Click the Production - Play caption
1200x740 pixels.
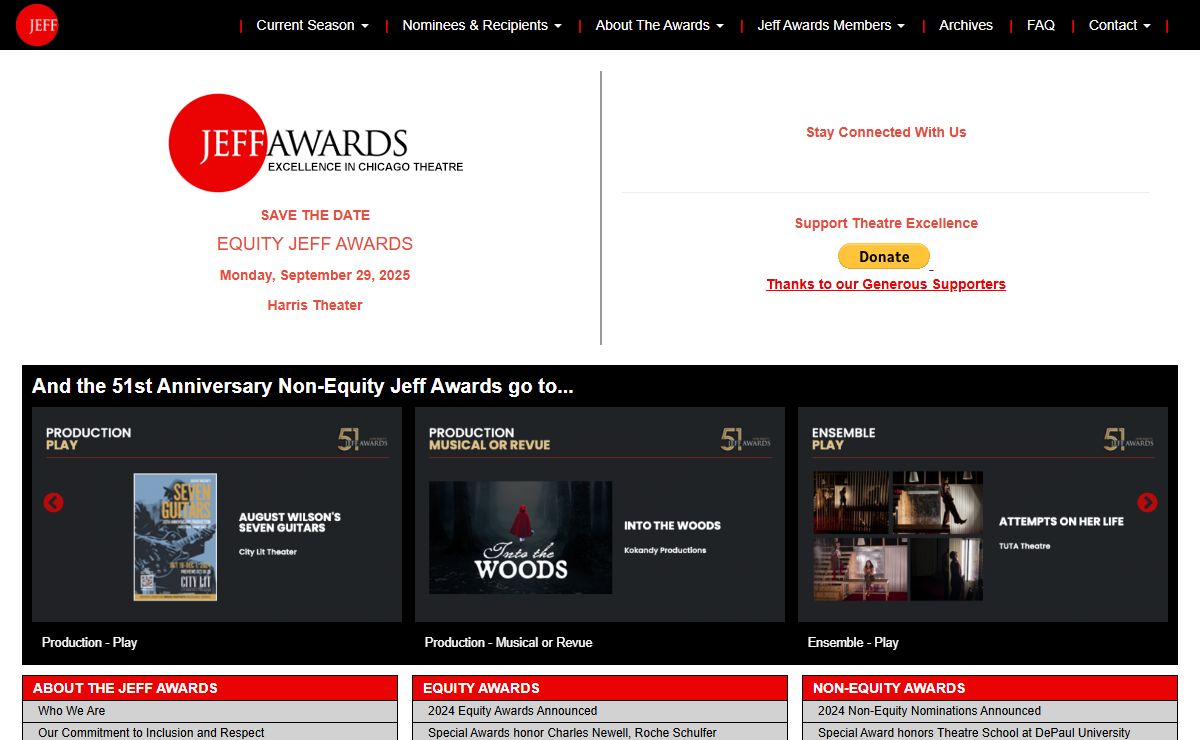tap(89, 642)
